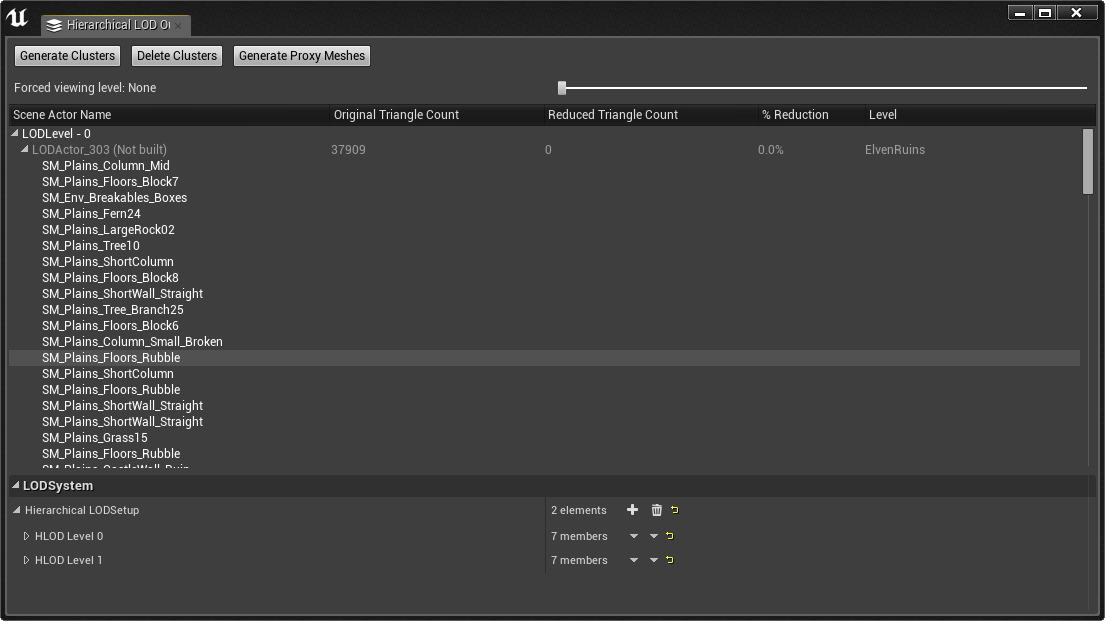Reset HLOD Level 1 to default
Image resolution: width=1105 pixels, height=621 pixels.
point(669,560)
